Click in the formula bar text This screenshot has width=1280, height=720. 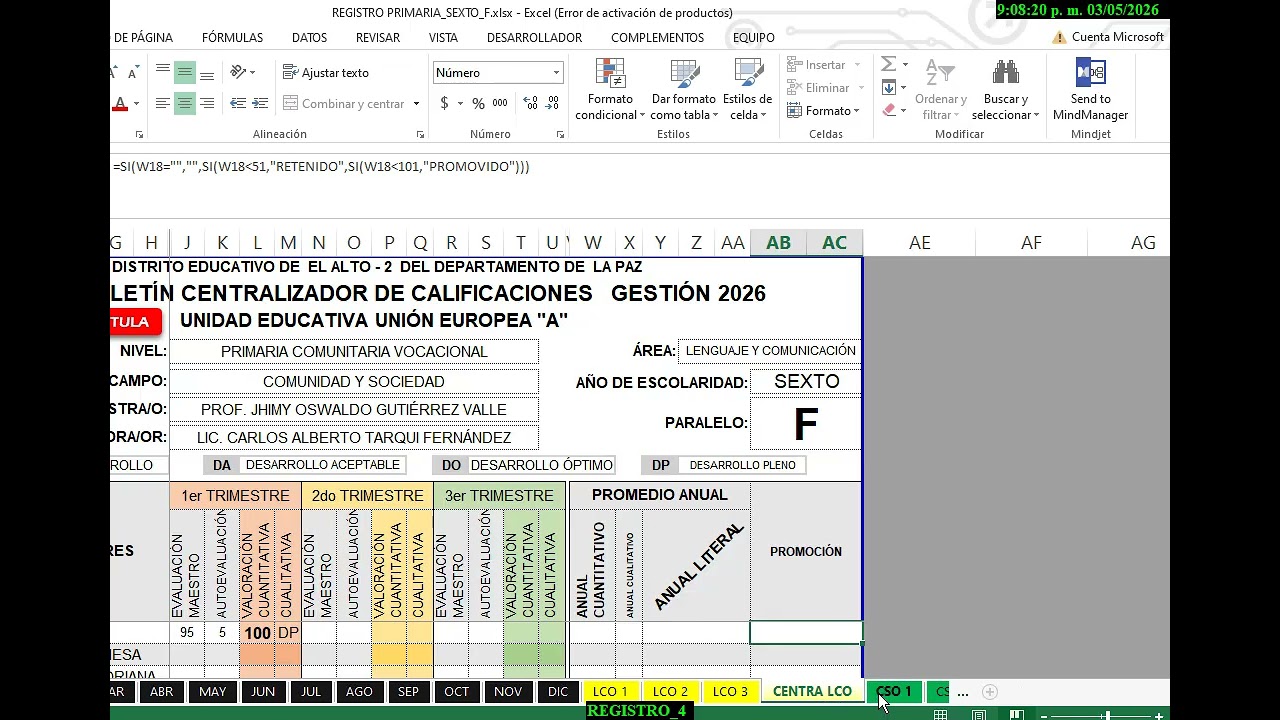click(x=321, y=167)
